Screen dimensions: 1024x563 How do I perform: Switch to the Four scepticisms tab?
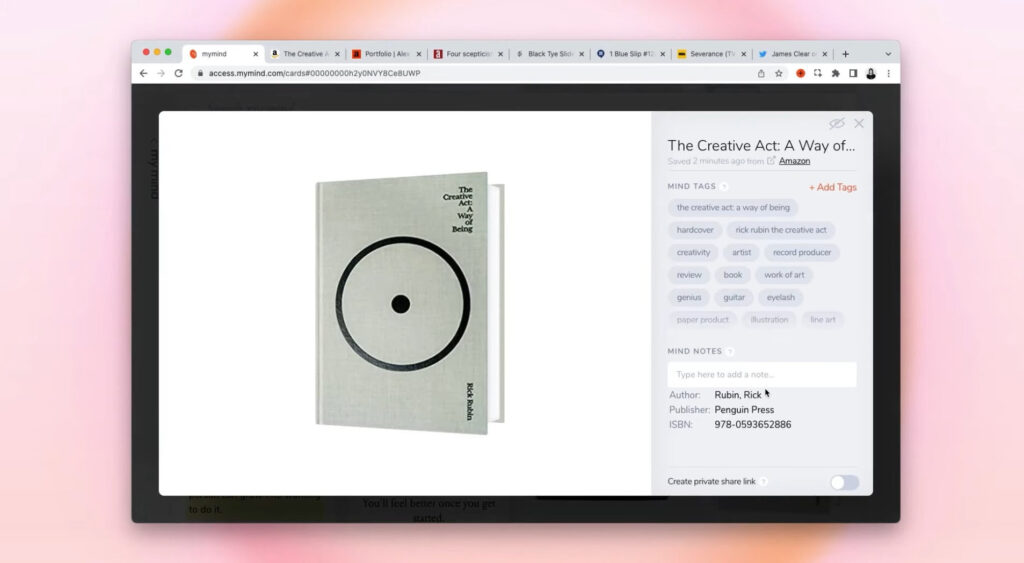[x=468, y=54]
